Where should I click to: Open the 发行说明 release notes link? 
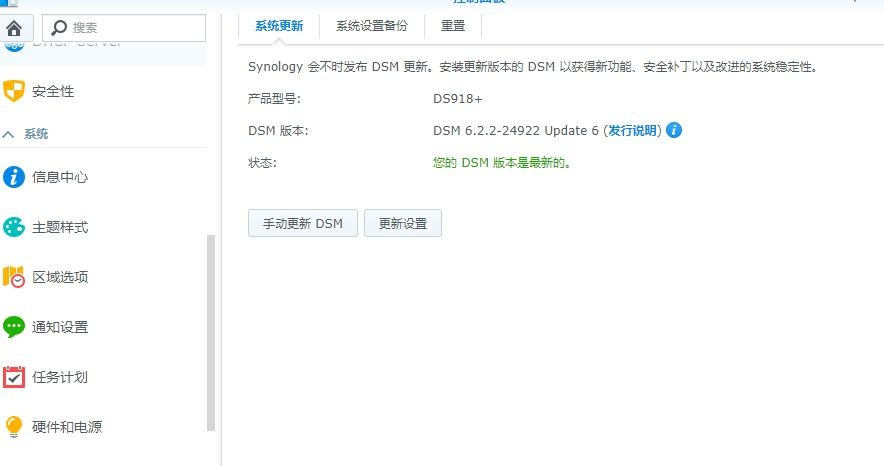pos(634,131)
